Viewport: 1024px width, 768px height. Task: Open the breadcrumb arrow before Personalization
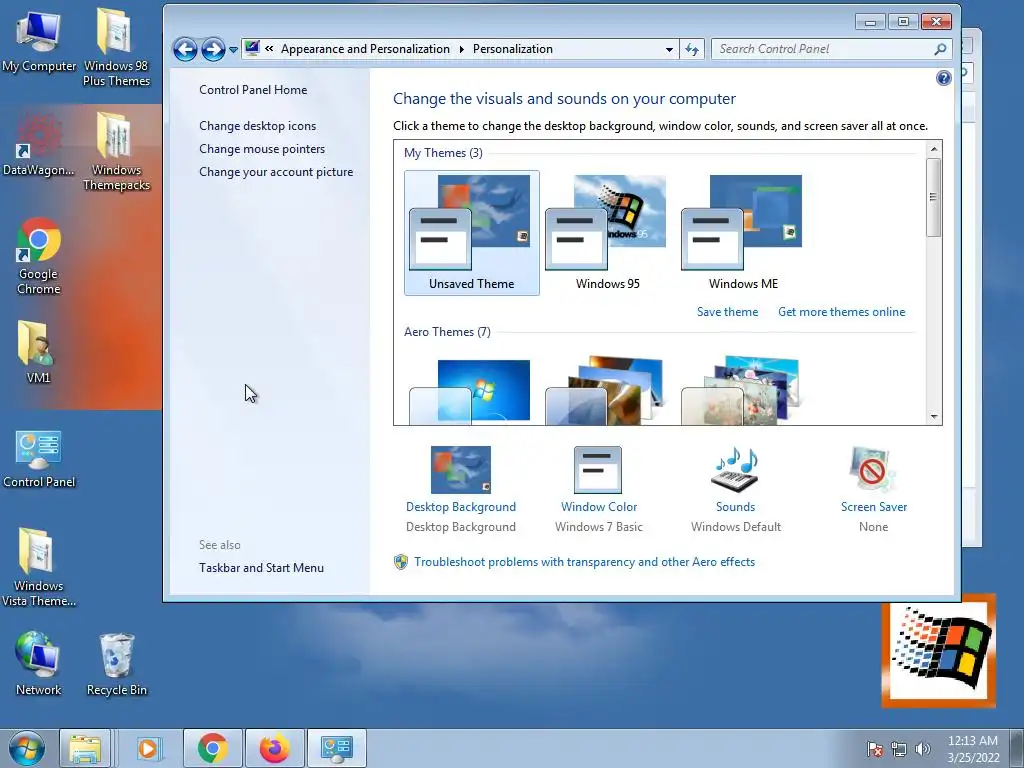(462, 50)
